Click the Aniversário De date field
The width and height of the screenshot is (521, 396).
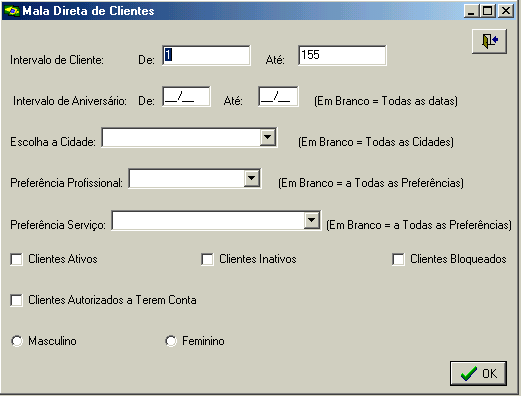[x=186, y=96]
